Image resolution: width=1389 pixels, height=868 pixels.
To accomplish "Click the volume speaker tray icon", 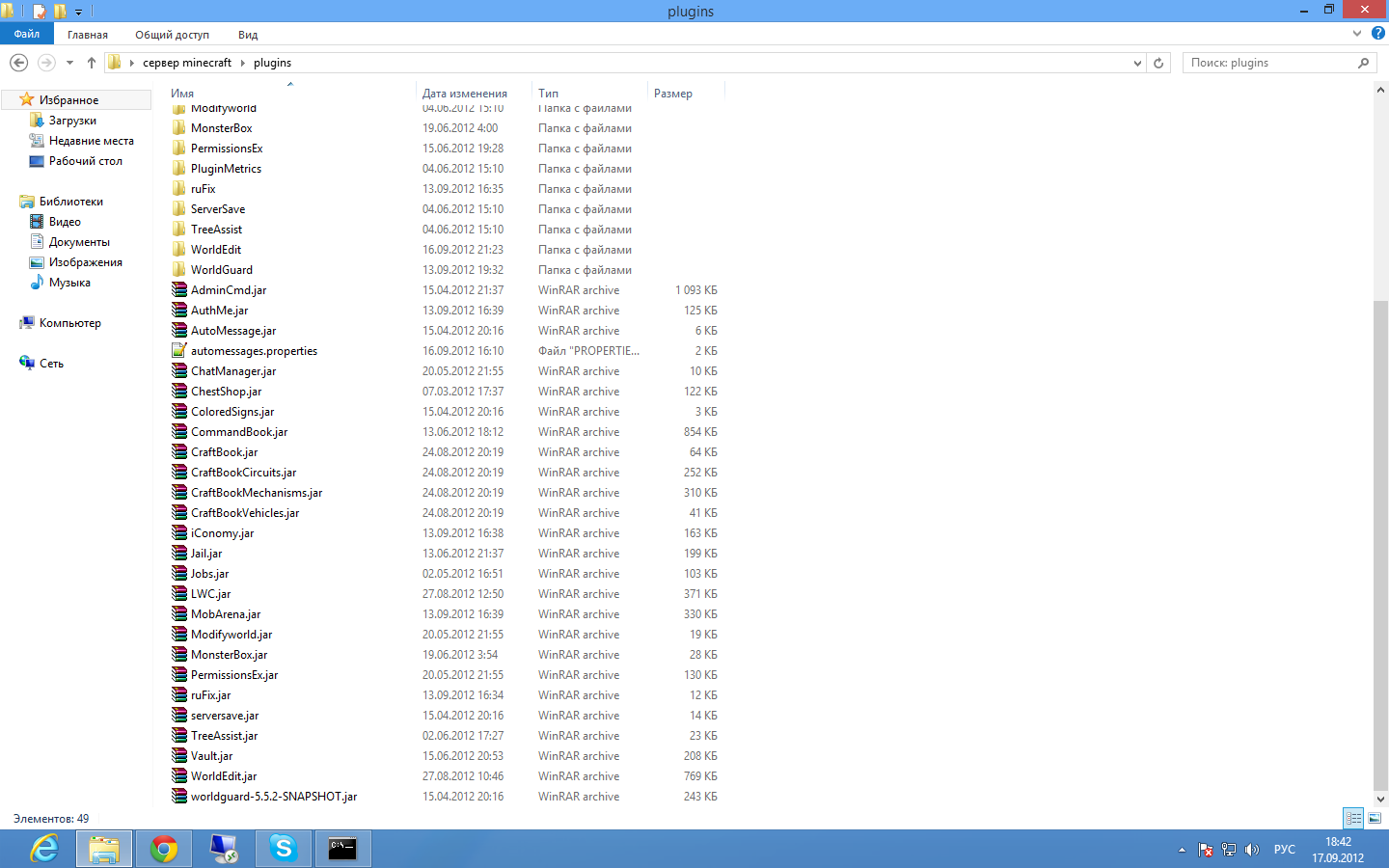I will [x=1251, y=850].
